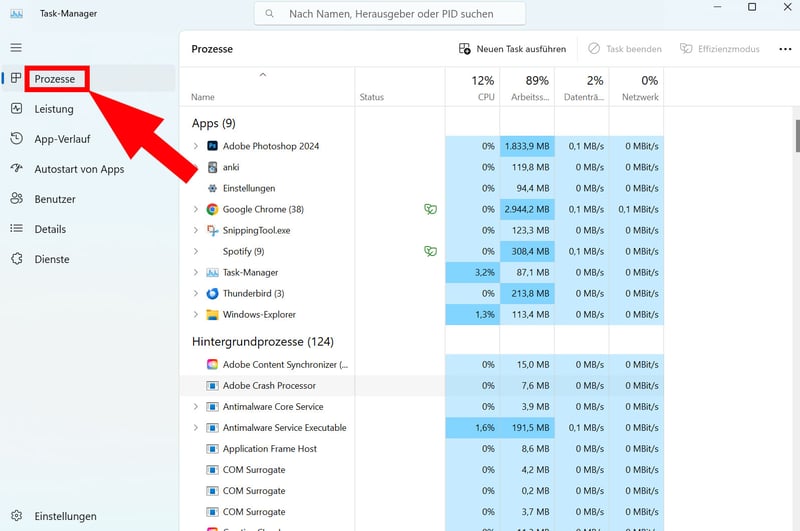
Task: Sort processes by CPU column header
Action: (x=483, y=88)
